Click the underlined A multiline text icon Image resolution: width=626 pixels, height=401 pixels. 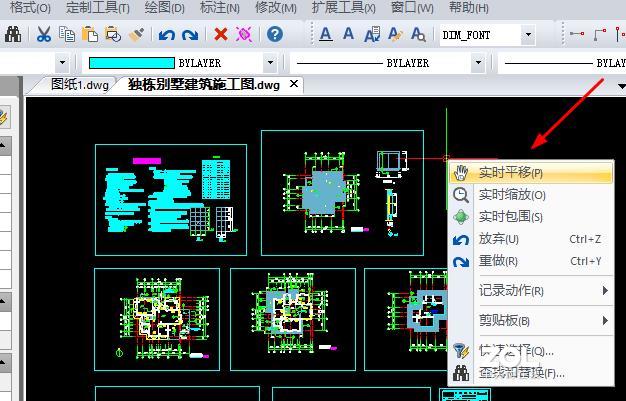(x=326, y=34)
